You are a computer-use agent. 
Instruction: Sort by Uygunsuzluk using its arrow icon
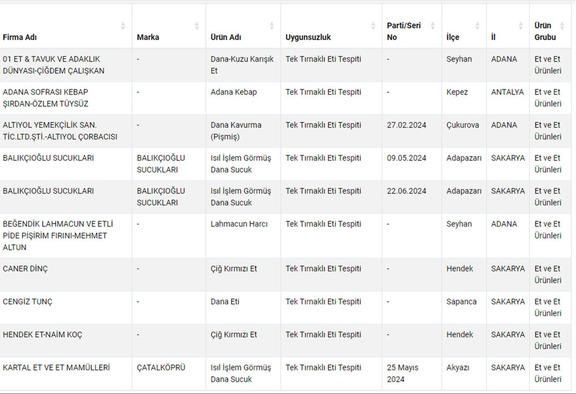(373, 26)
